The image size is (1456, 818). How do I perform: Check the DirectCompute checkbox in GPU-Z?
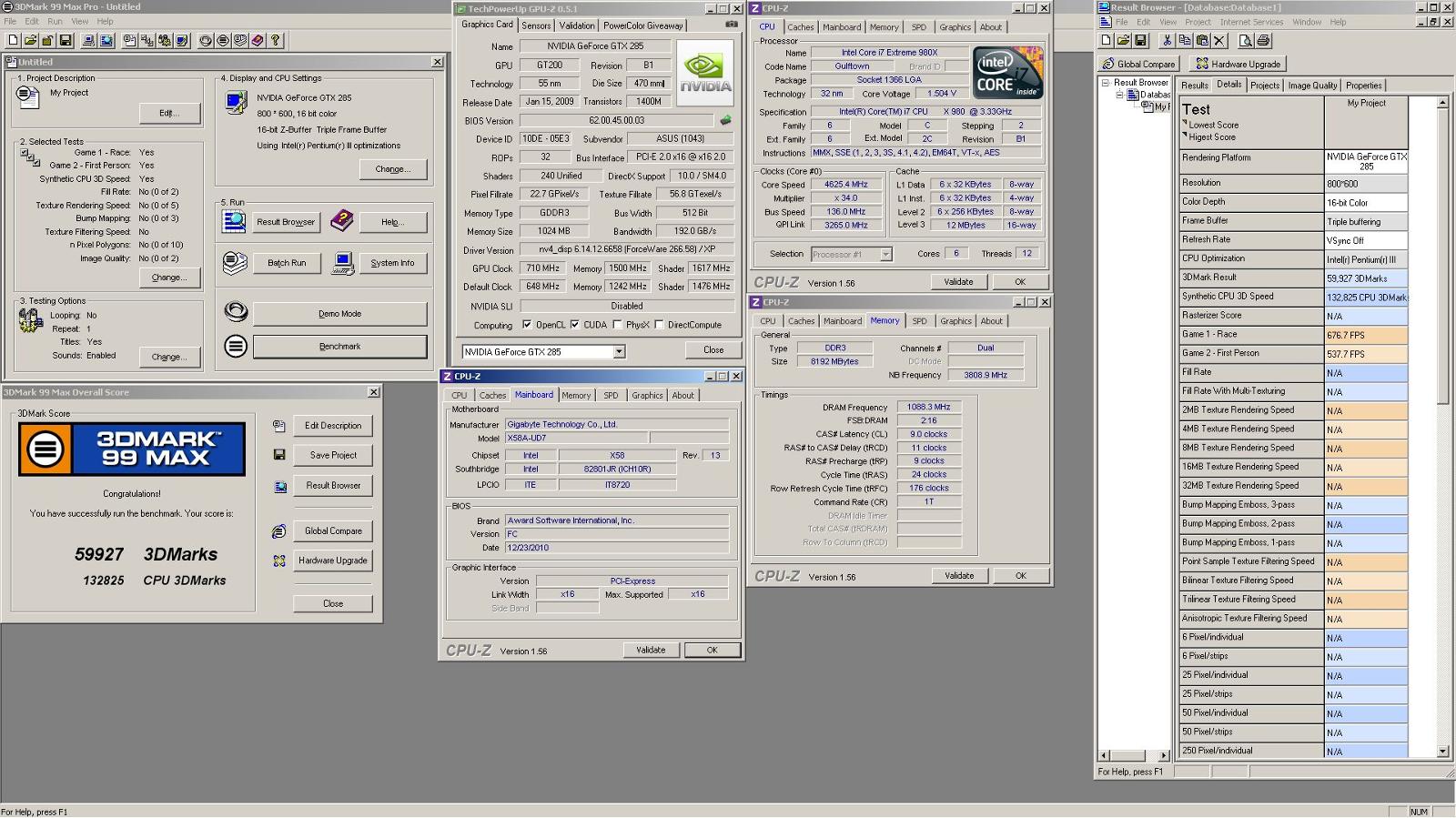[659, 324]
